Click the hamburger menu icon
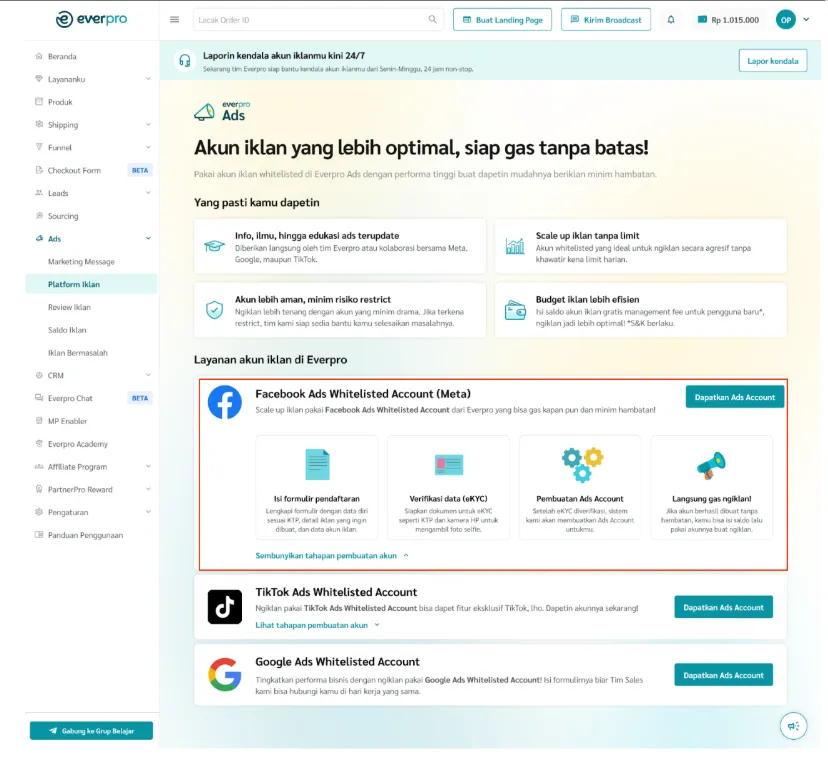The height and width of the screenshot is (759, 828). (175, 20)
